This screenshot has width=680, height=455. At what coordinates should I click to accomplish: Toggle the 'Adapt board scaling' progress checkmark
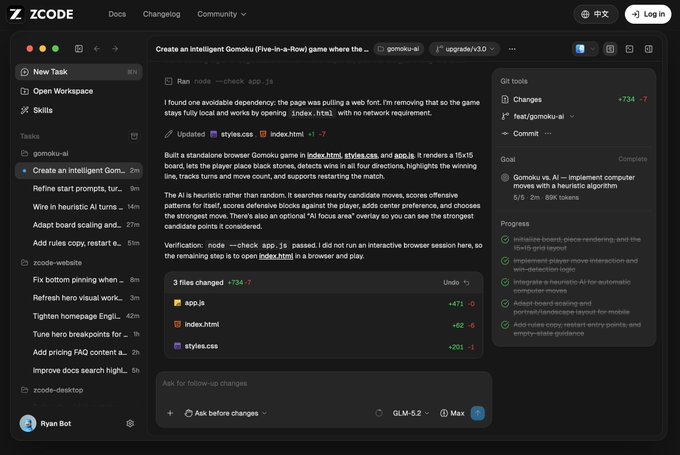[505, 303]
